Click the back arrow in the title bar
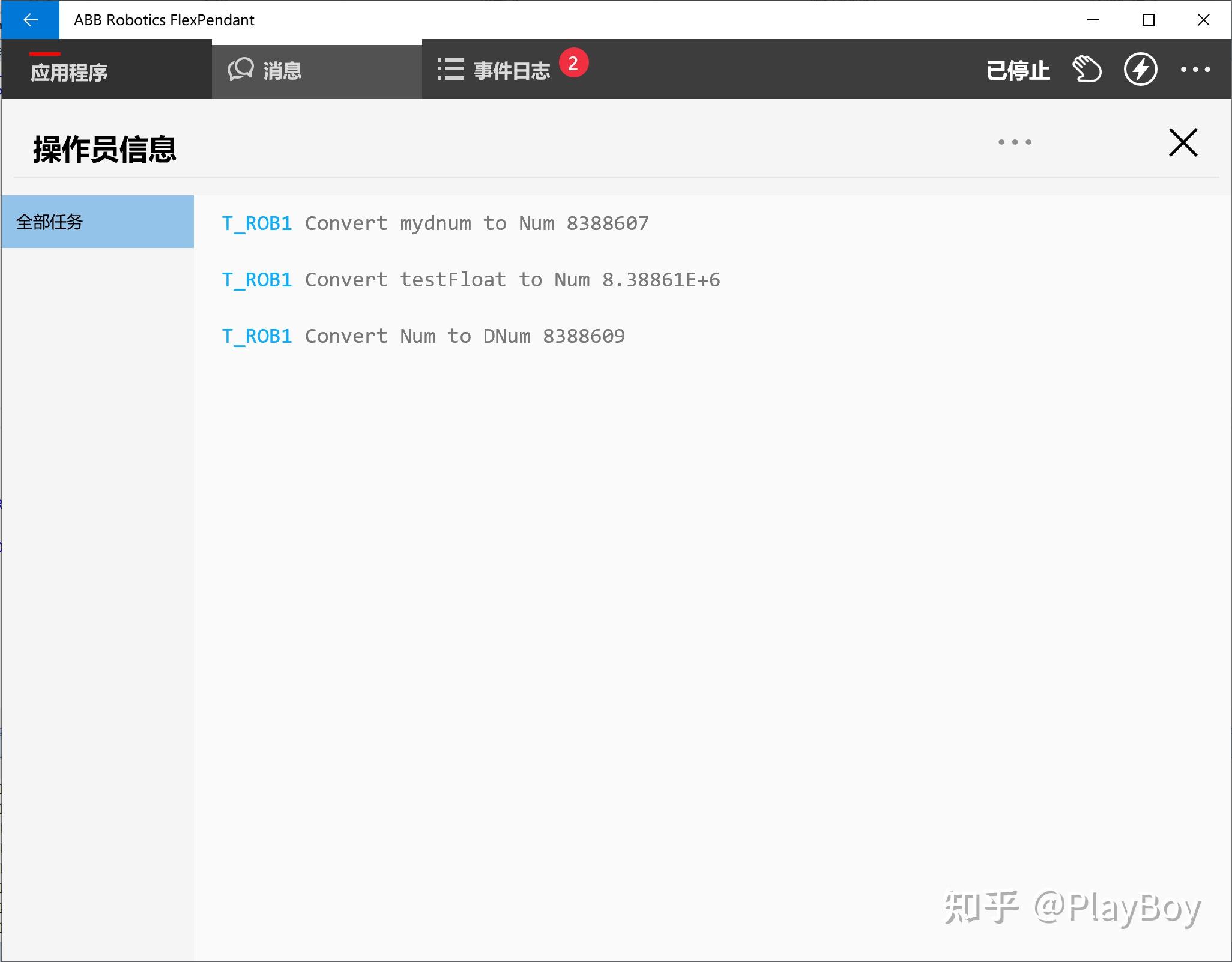The width and height of the screenshot is (1232, 962). click(30, 20)
